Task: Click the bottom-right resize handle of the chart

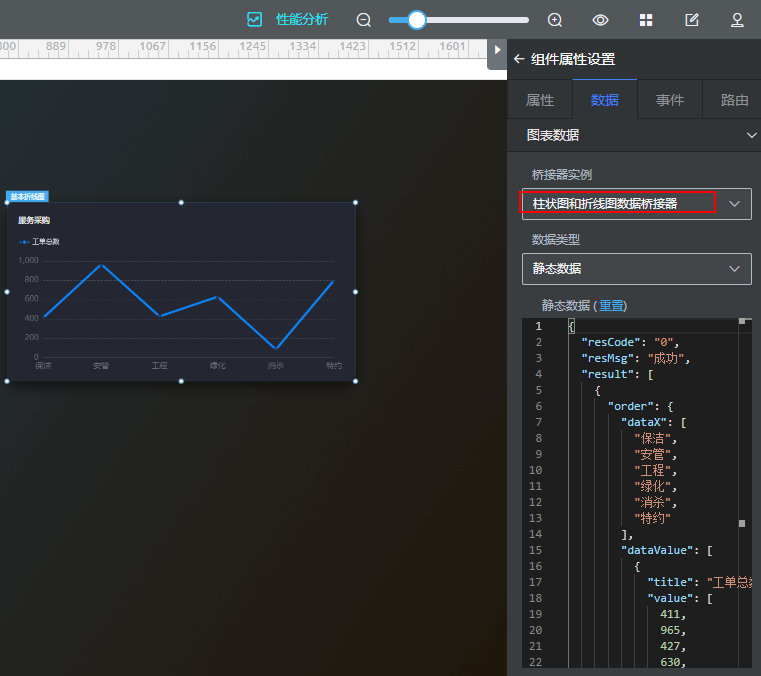Action: 355,381
